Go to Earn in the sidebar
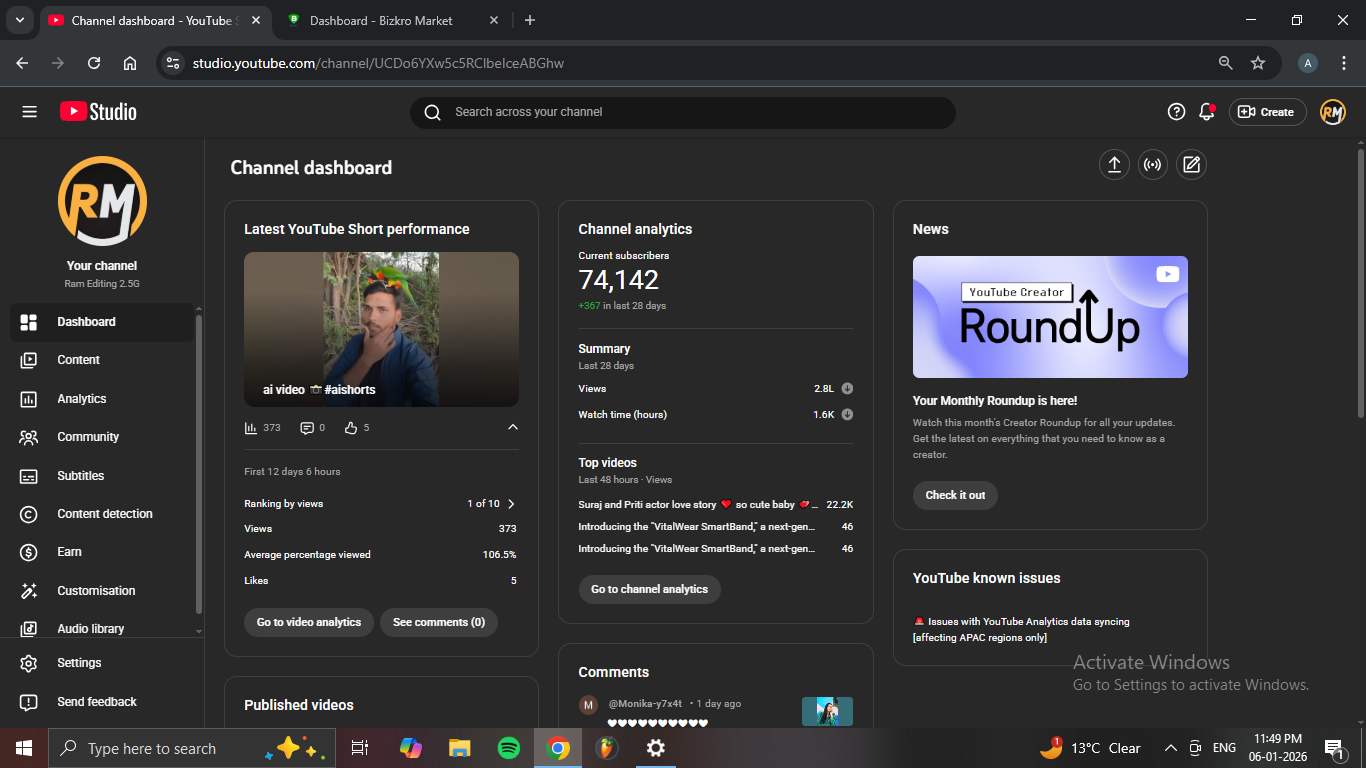This screenshot has width=1366, height=768. 69,552
